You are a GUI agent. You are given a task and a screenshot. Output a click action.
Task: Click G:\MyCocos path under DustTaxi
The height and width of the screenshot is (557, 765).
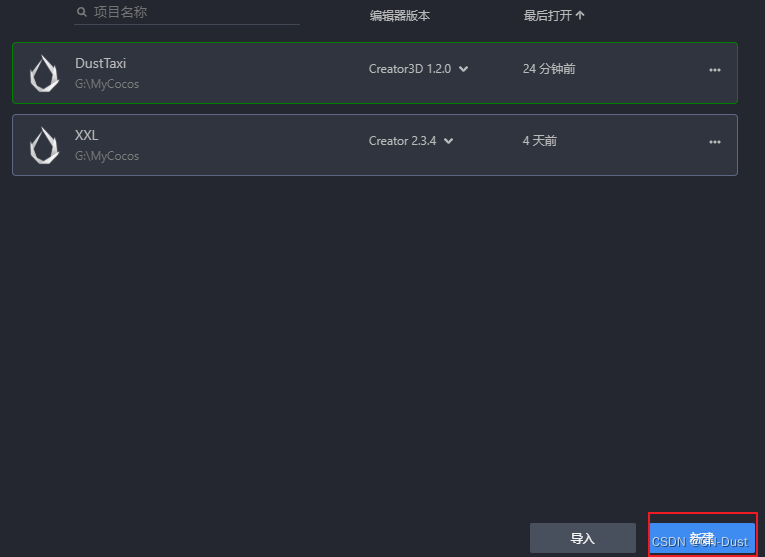(107, 84)
